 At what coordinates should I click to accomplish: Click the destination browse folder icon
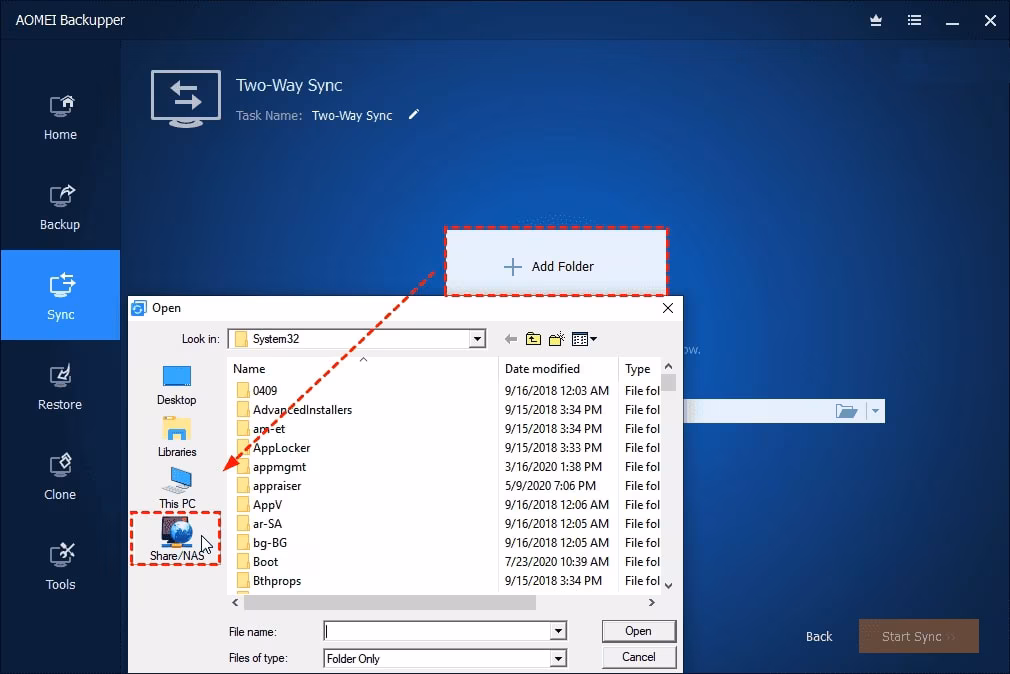[846, 411]
